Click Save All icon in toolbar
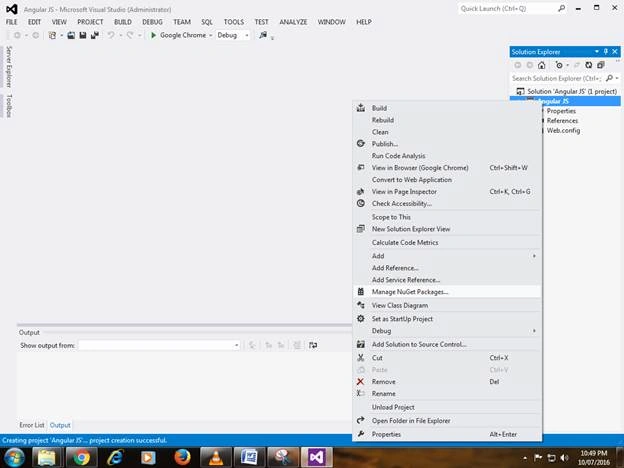The height and width of the screenshot is (468, 624). tap(95, 35)
